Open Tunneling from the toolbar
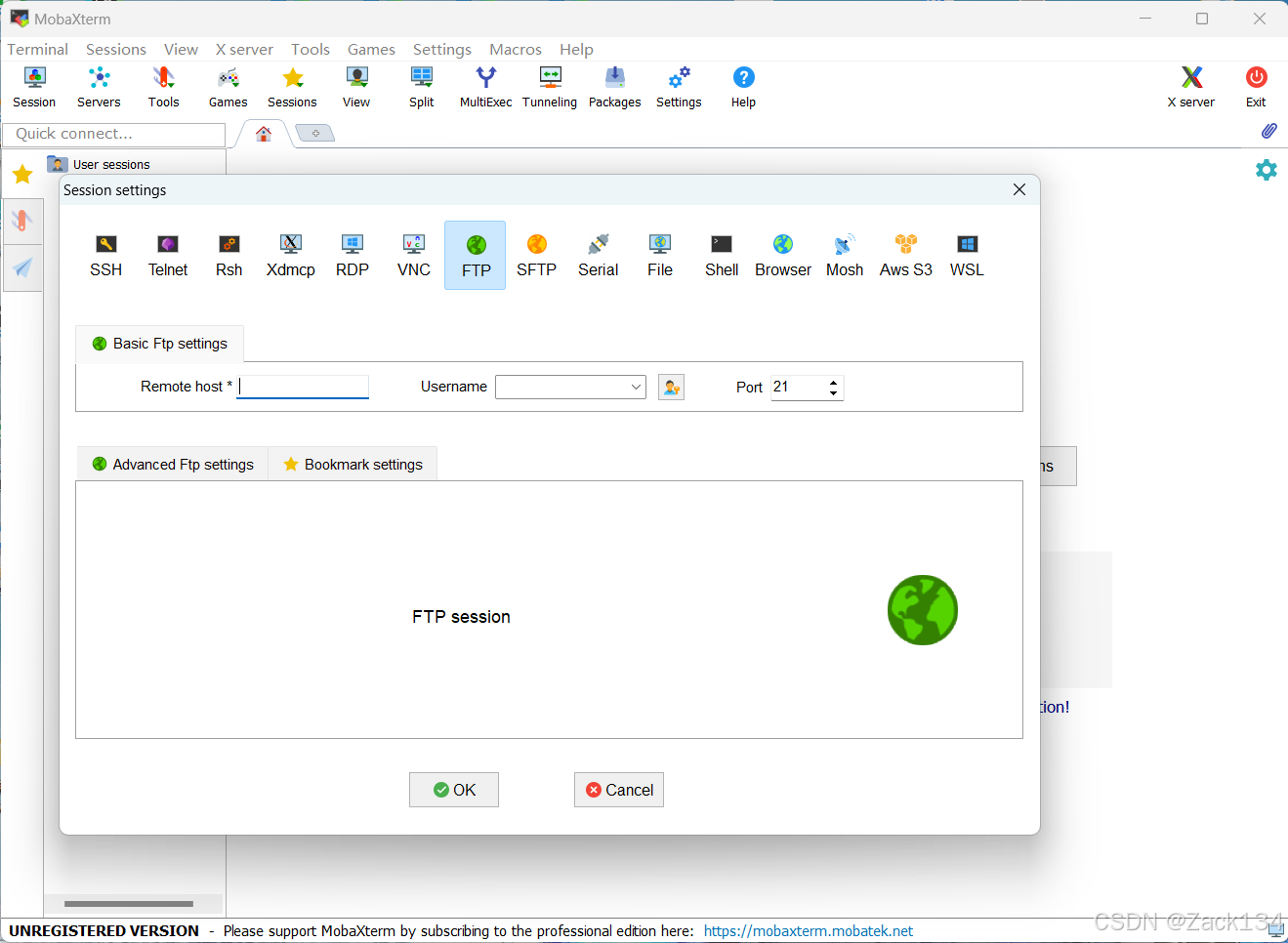This screenshot has width=1288, height=943. click(550, 87)
